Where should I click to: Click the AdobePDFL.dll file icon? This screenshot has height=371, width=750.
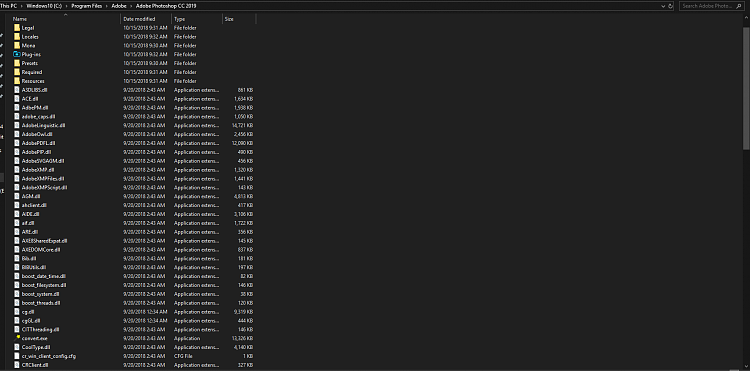[17, 143]
